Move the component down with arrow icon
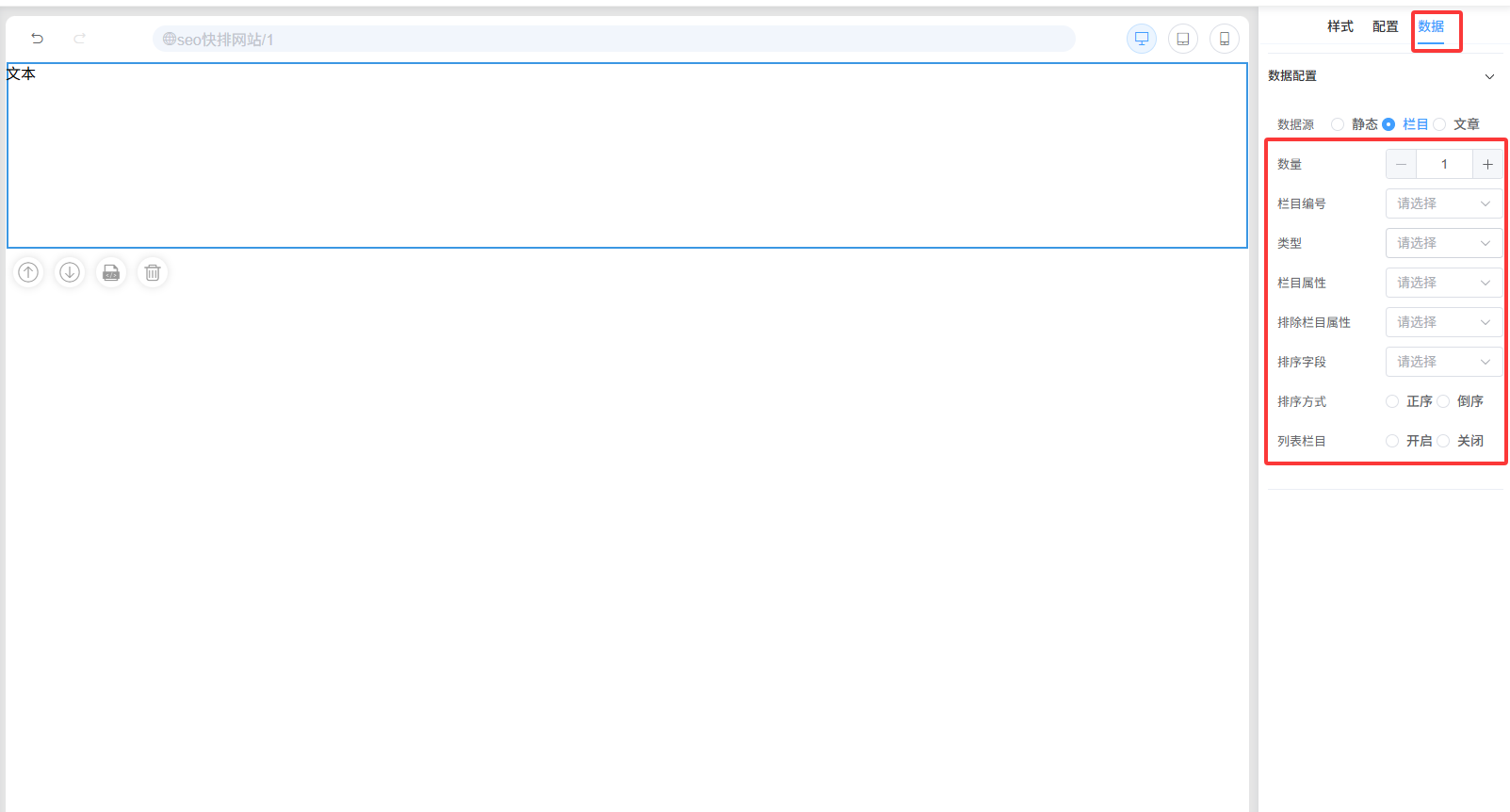Image resolution: width=1510 pixels, height=812 pixels. (70, 272)
